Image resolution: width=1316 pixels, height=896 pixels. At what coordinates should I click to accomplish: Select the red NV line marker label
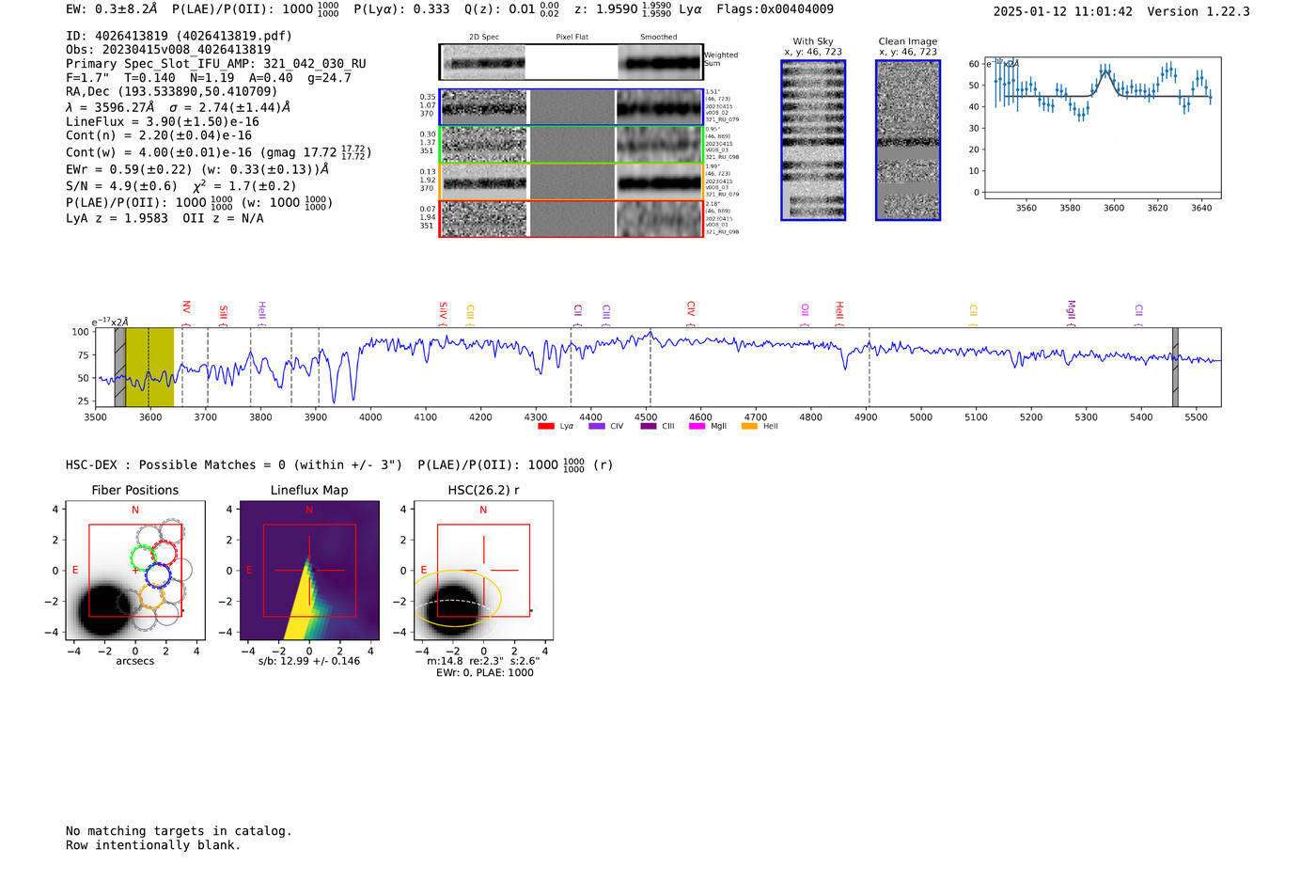pos(186,309)
